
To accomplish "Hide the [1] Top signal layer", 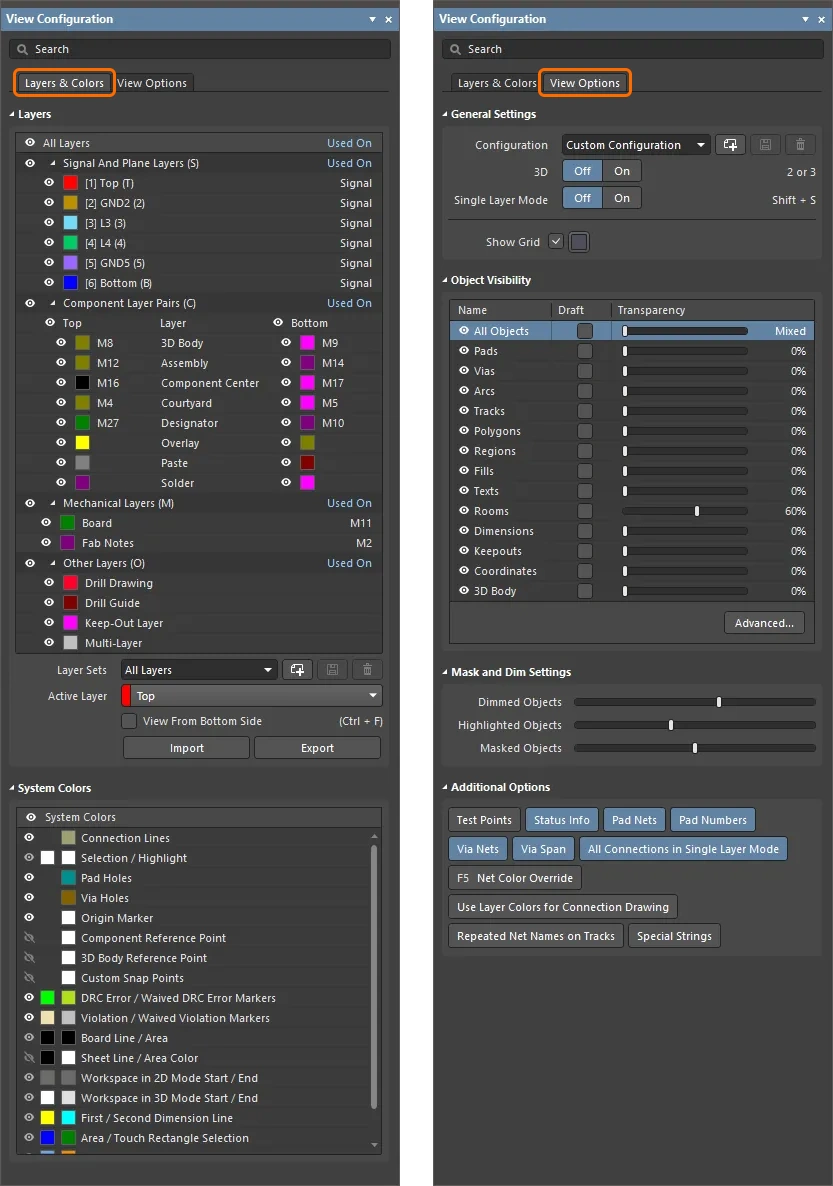I will (49, 182).
